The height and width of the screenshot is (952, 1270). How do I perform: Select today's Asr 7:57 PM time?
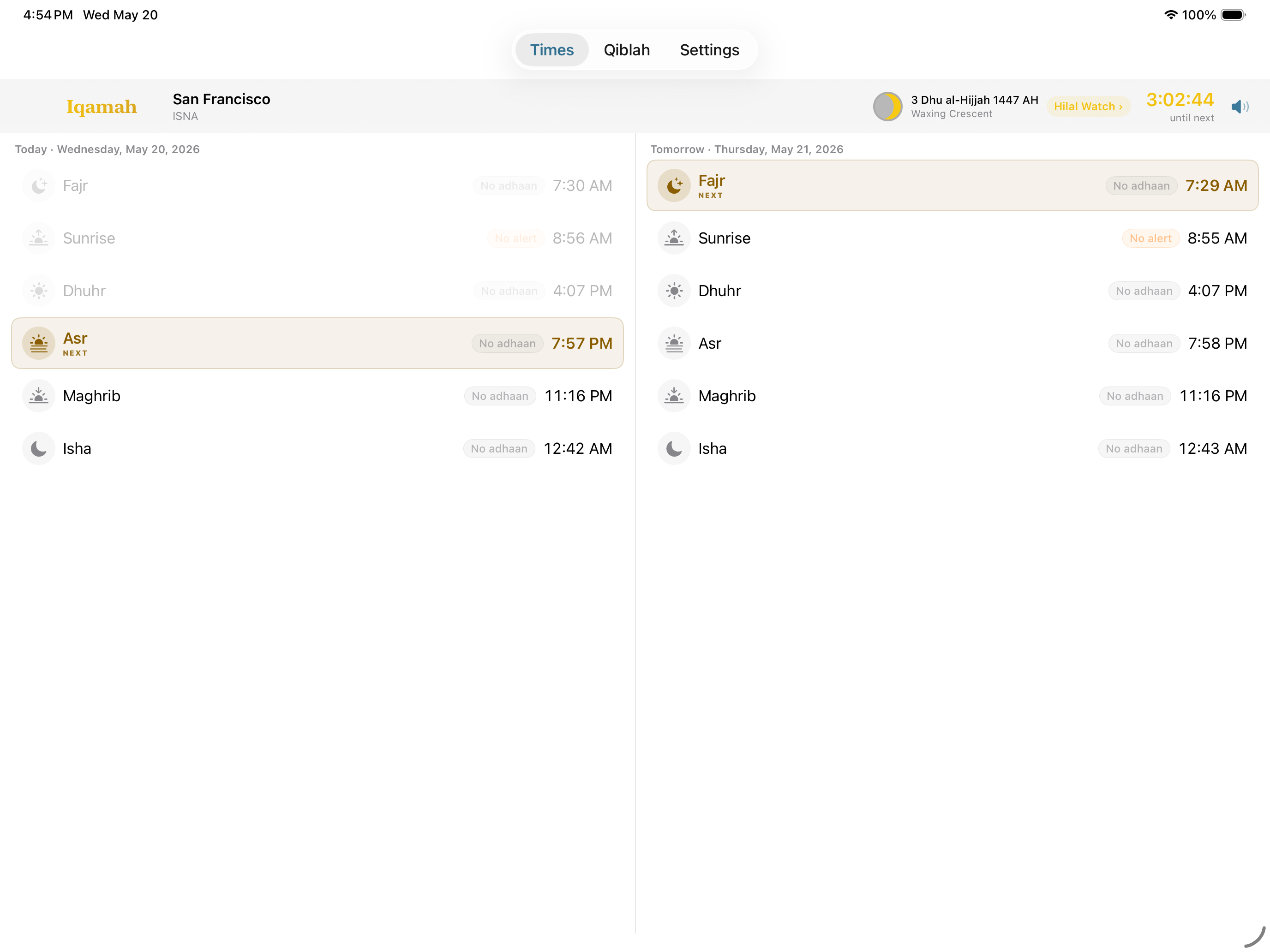(x=582, y=343)
